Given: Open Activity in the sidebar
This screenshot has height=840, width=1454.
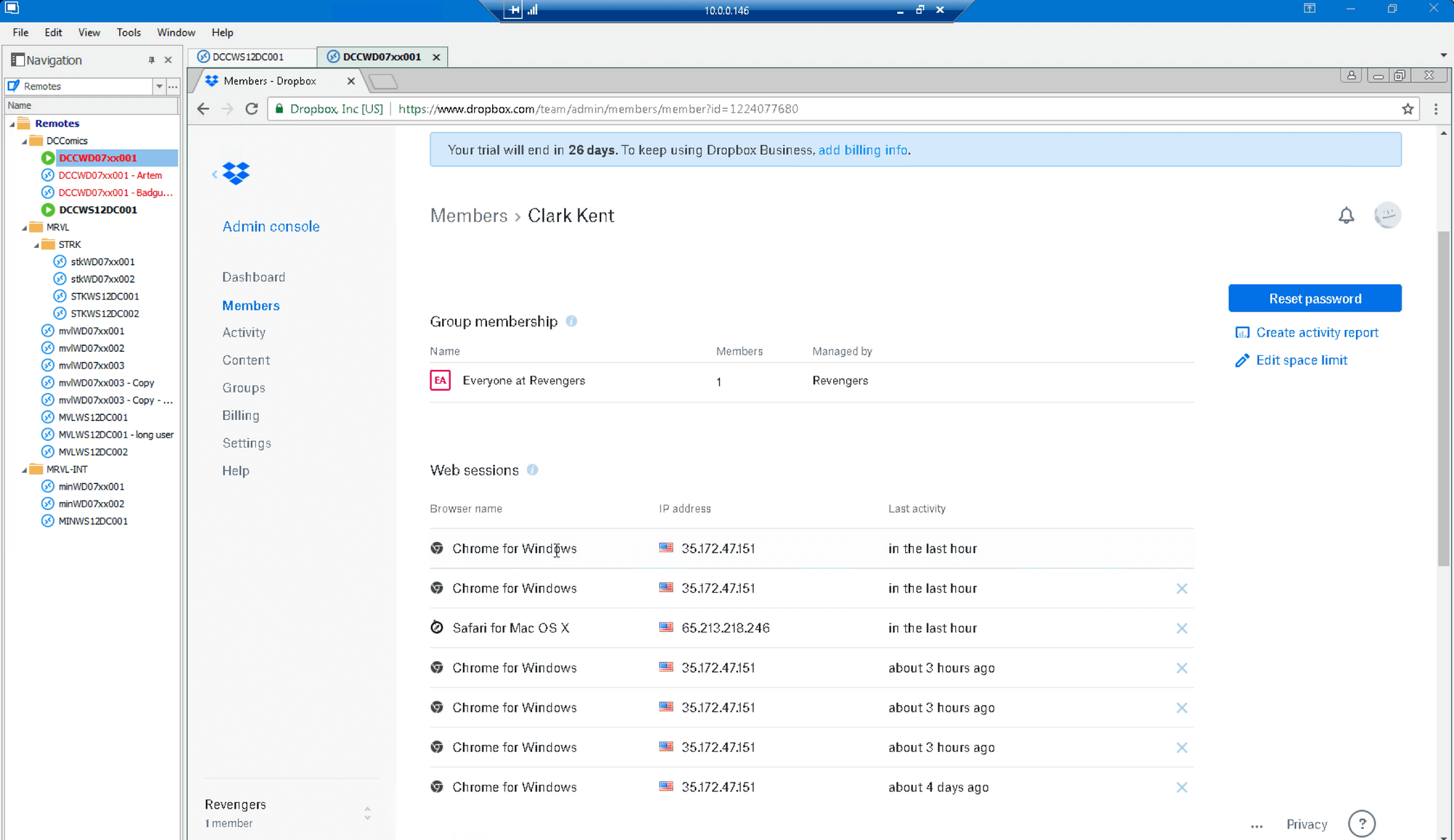Looking at the screenshot, I should (244, 333).
